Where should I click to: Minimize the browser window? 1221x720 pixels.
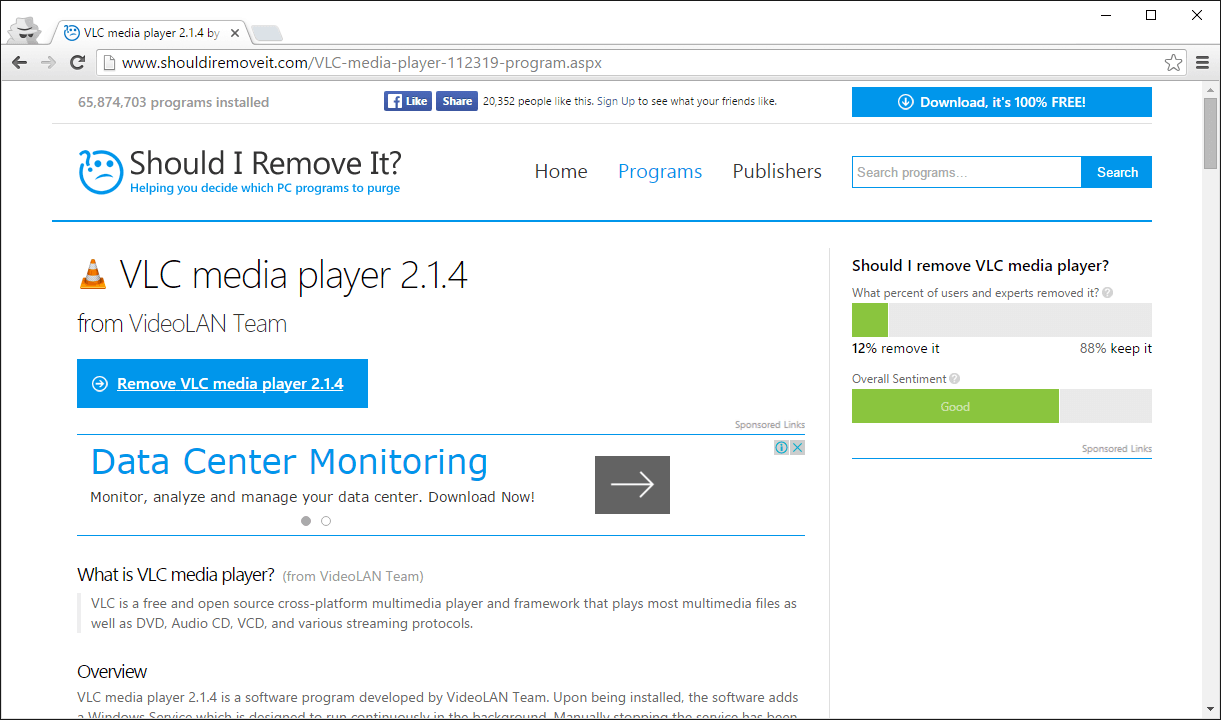(1106, 15)
